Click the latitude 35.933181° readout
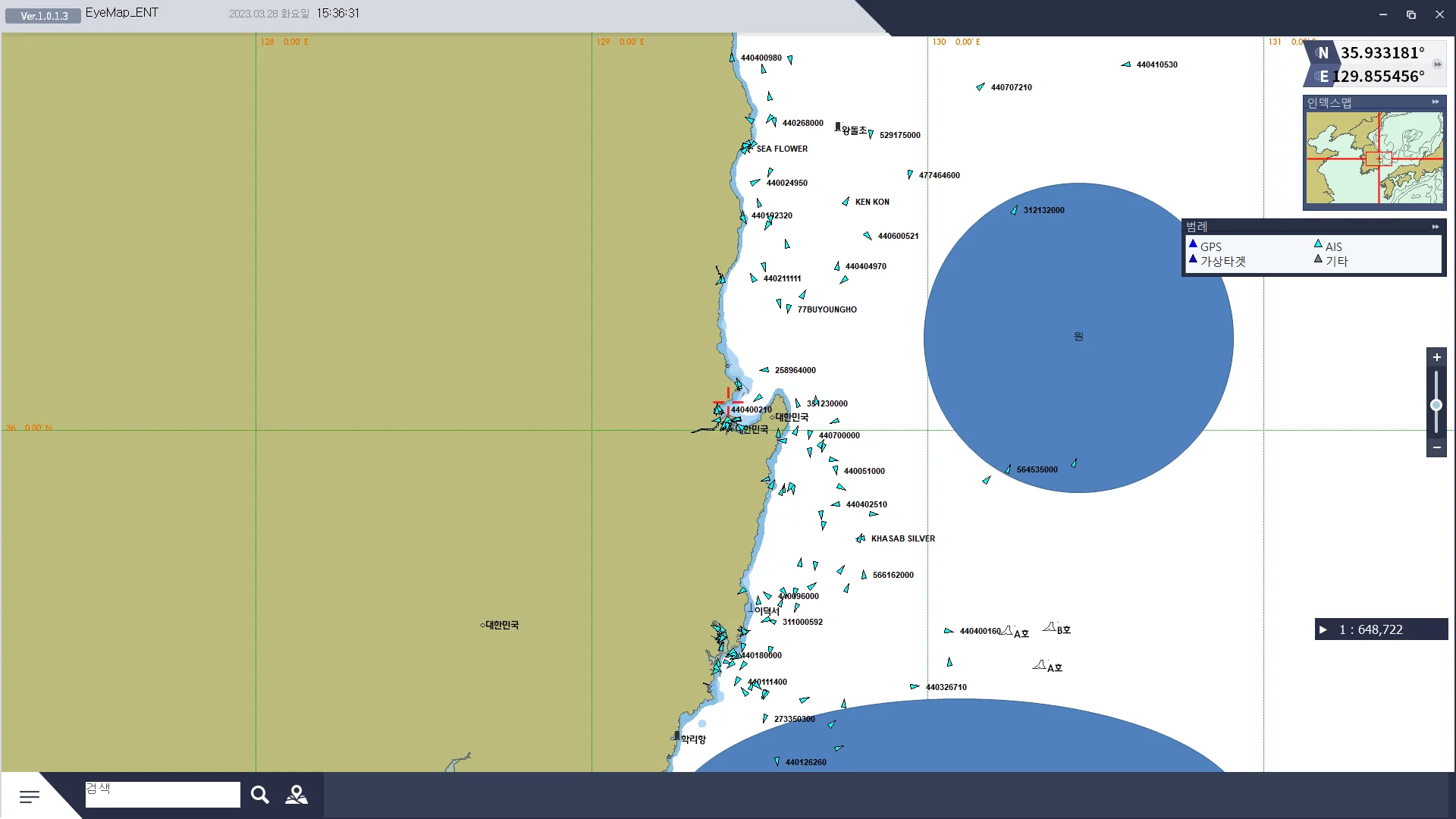The width and height of the screenshot is (1456, 819). point(1382,52)
